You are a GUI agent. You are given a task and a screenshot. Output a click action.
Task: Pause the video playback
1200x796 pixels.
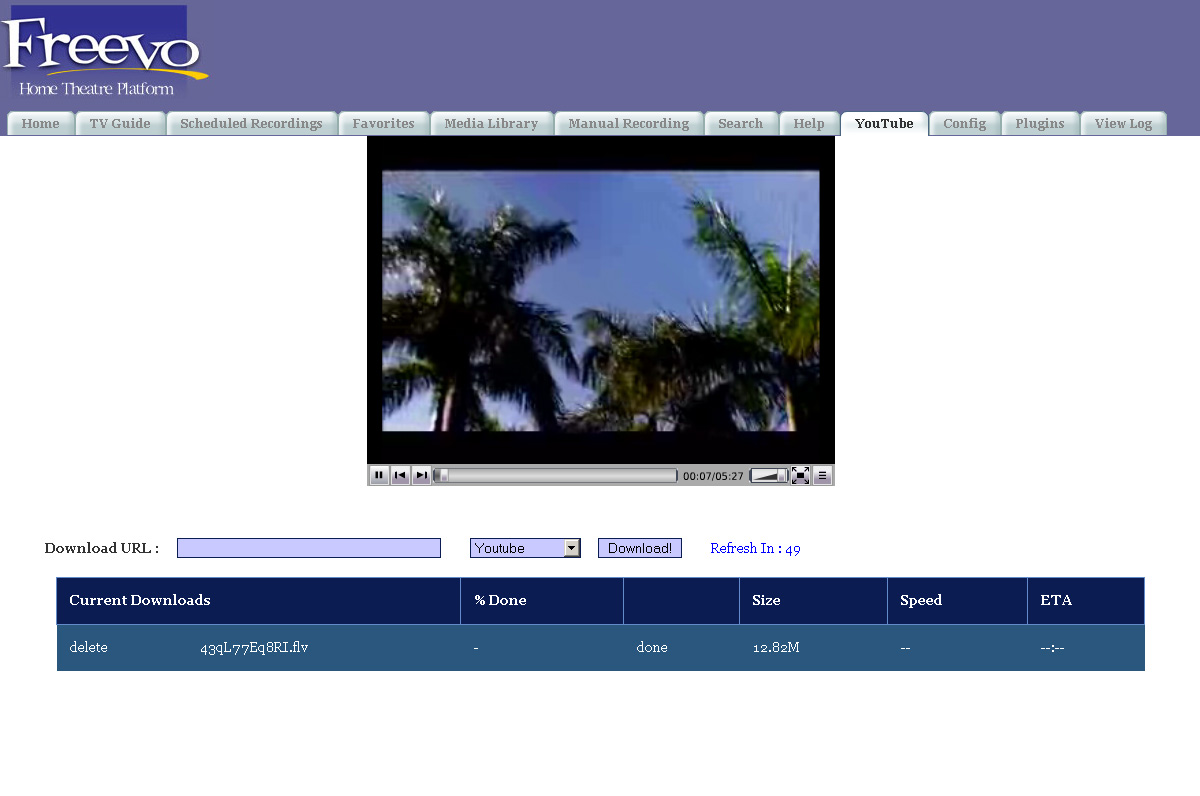tap(379, 476)
